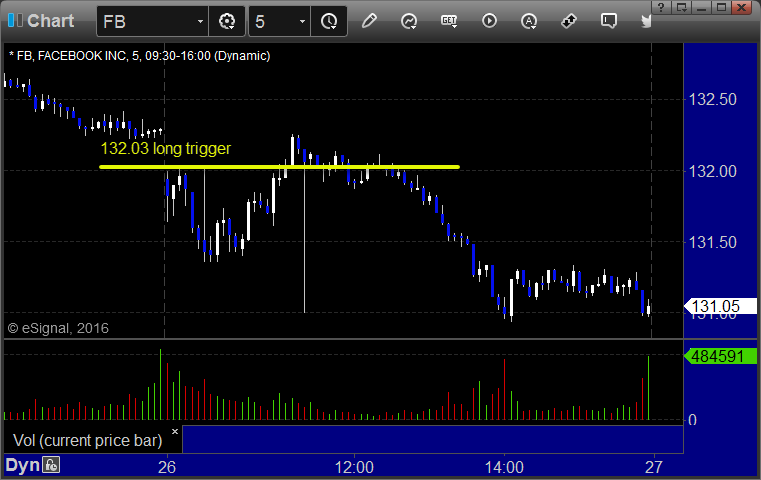Select the pencil drawing tool
This screenshot has height=480, width=761.
[369, 21]
